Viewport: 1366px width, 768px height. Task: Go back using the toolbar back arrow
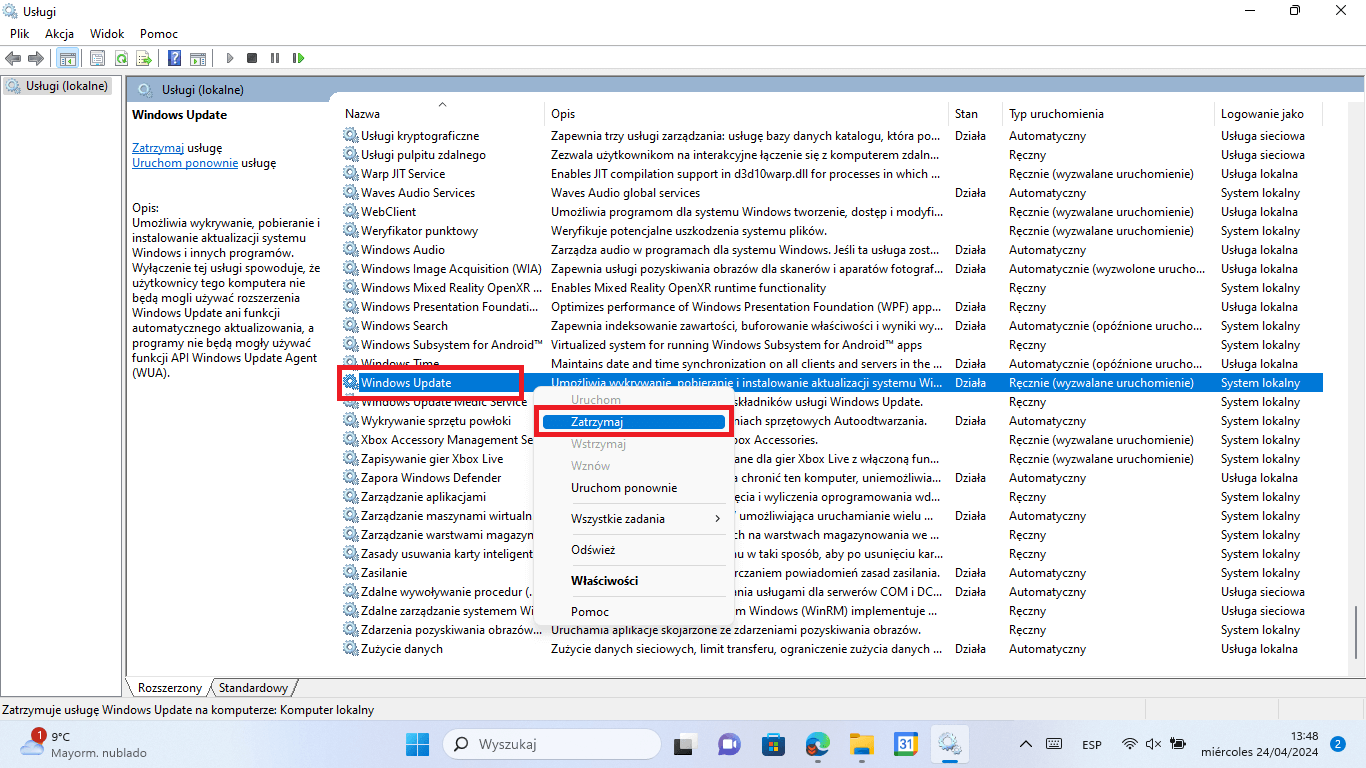click(13, 58)
